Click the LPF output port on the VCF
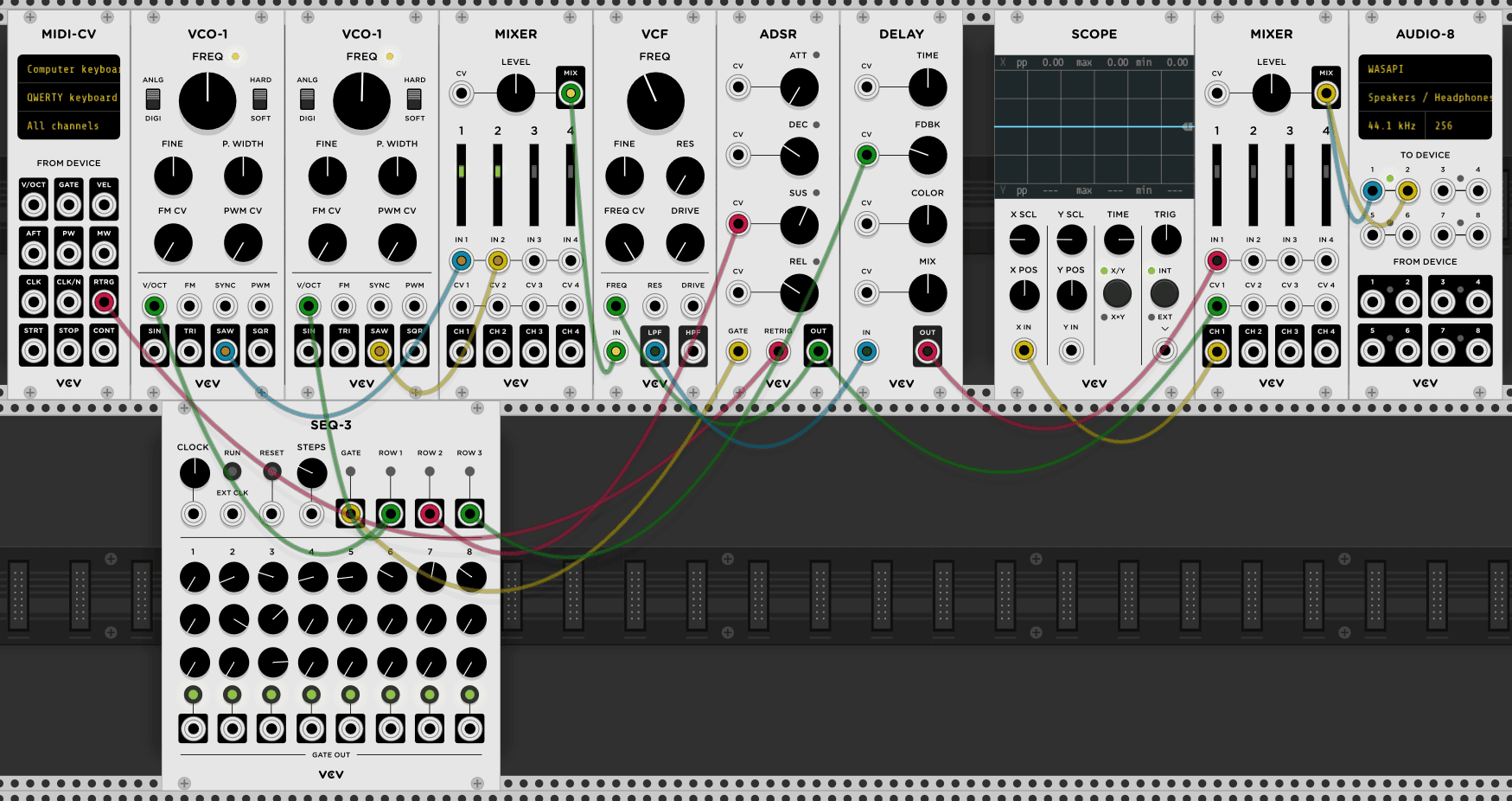The height and width of the screenshot is (801, 1512). click(x=654, y=350)
